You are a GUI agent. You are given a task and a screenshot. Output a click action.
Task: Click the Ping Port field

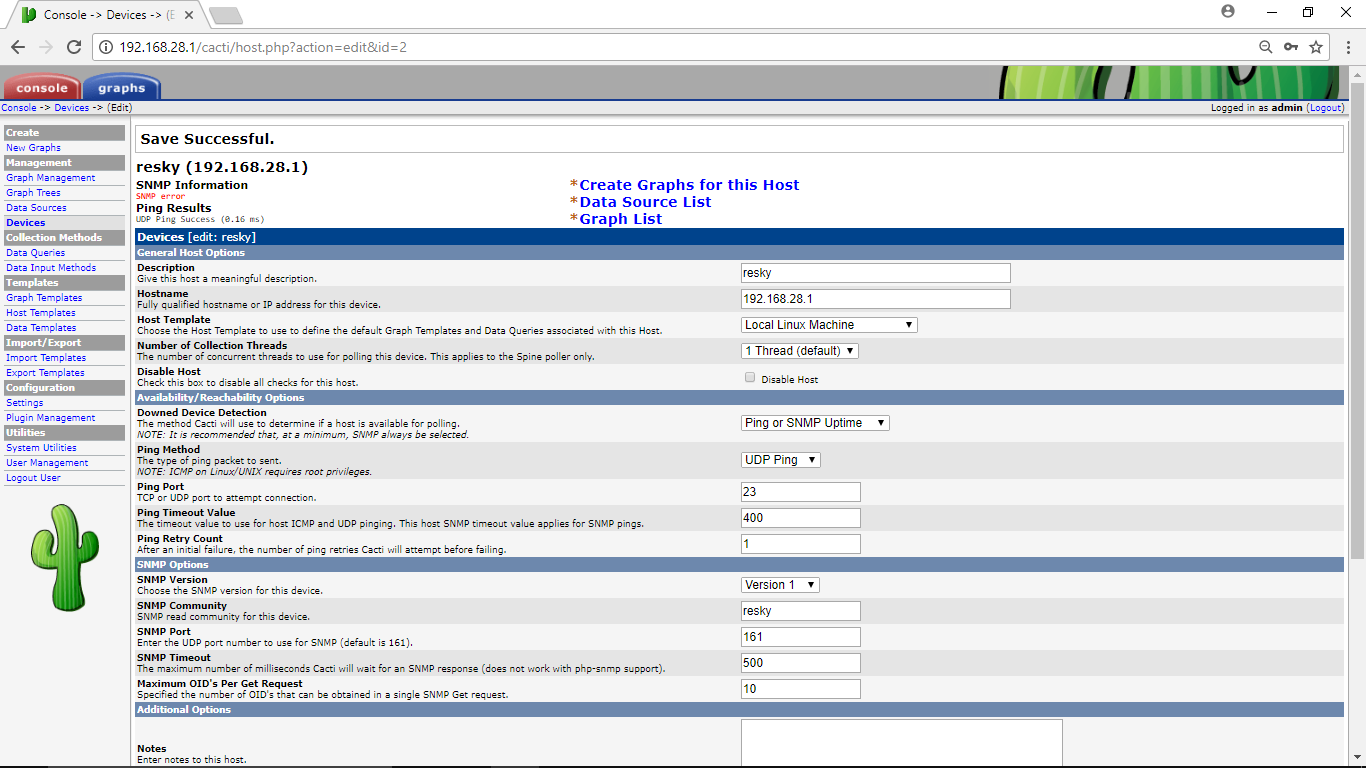pos(801,492)
